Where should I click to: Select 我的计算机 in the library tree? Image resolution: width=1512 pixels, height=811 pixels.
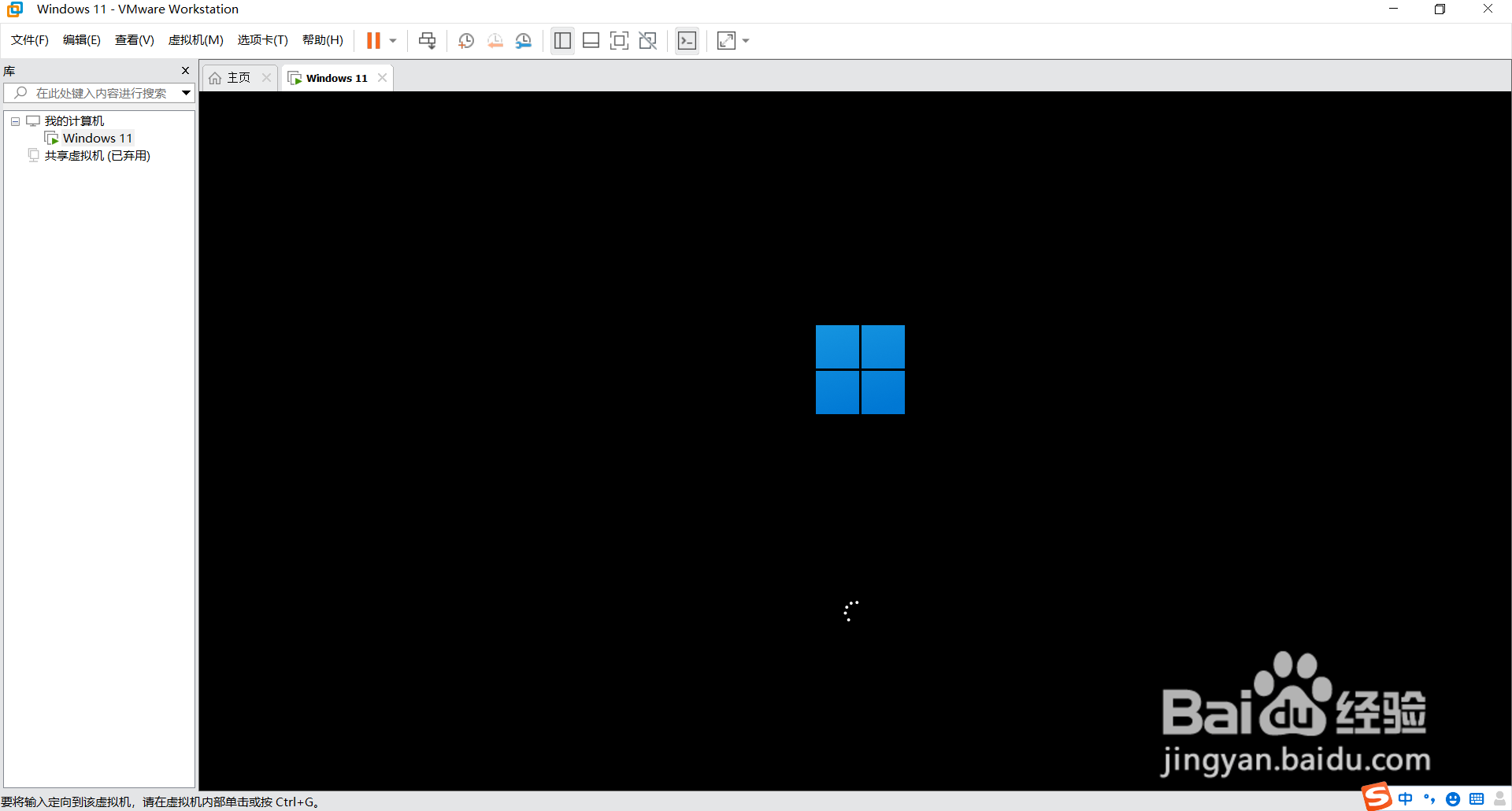tap(74, 121)
